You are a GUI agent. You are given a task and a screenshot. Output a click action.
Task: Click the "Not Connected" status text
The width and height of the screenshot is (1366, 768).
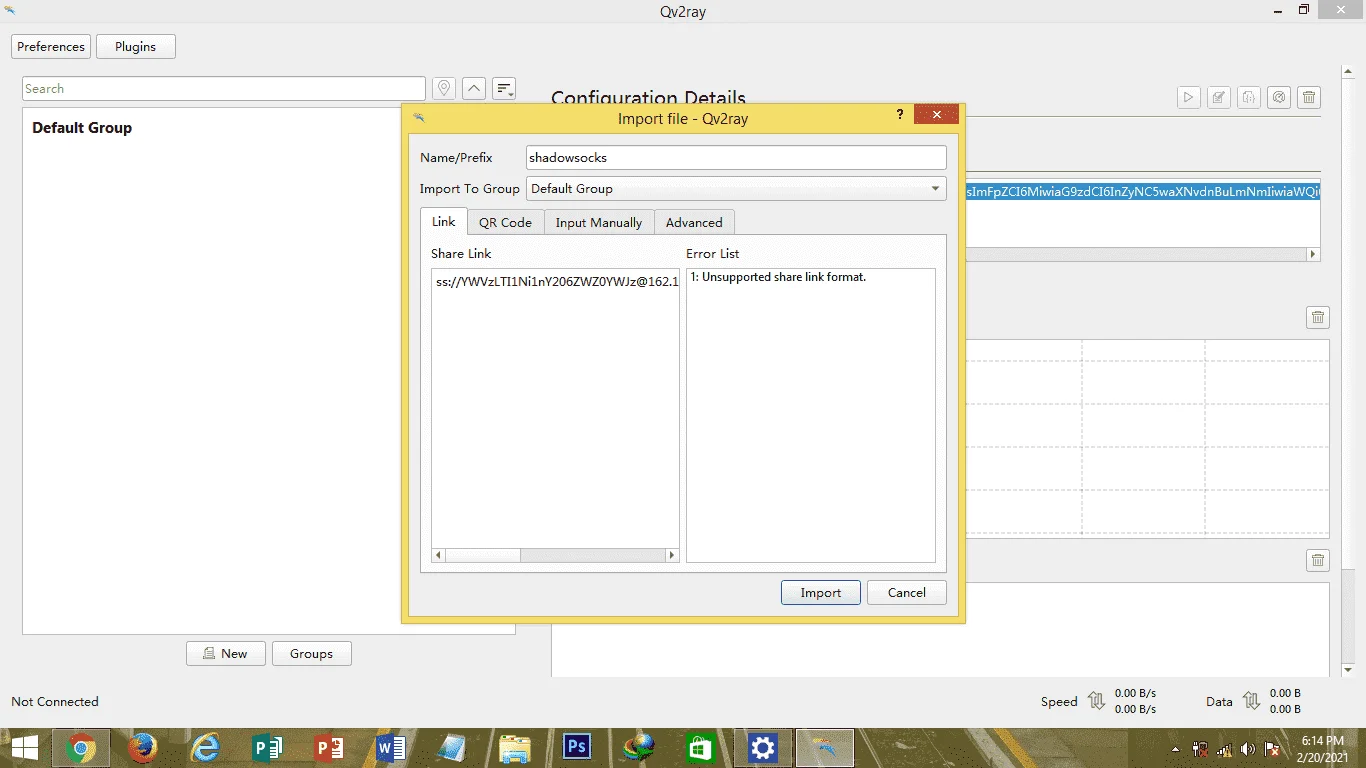(55, 701)
